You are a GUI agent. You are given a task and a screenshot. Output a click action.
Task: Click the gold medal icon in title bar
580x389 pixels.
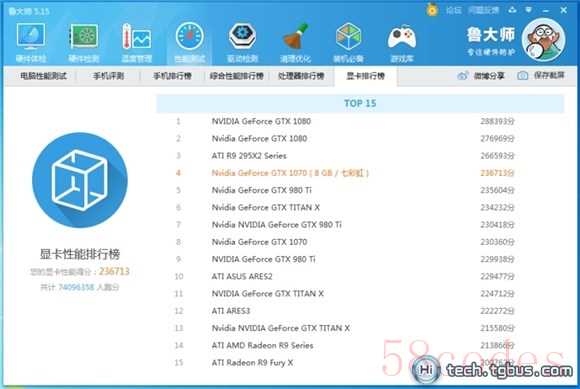432,10
